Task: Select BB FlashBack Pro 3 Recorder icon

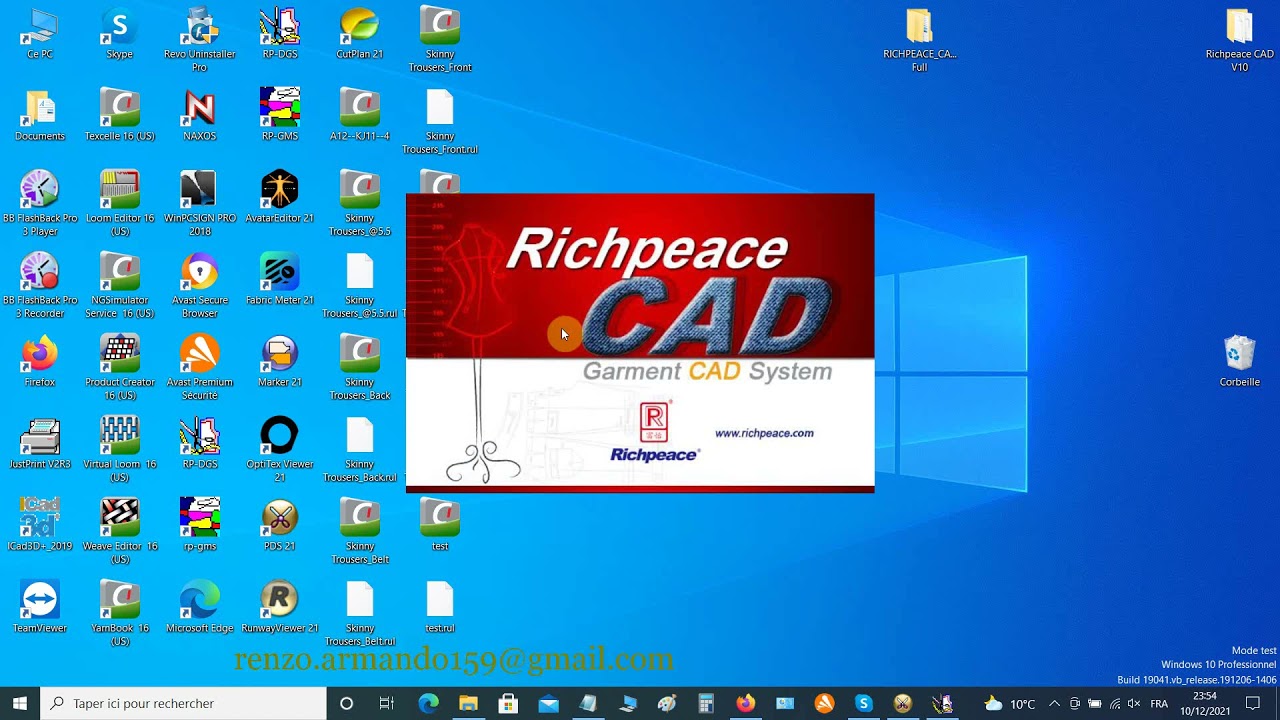Action: tap(40, 286)
